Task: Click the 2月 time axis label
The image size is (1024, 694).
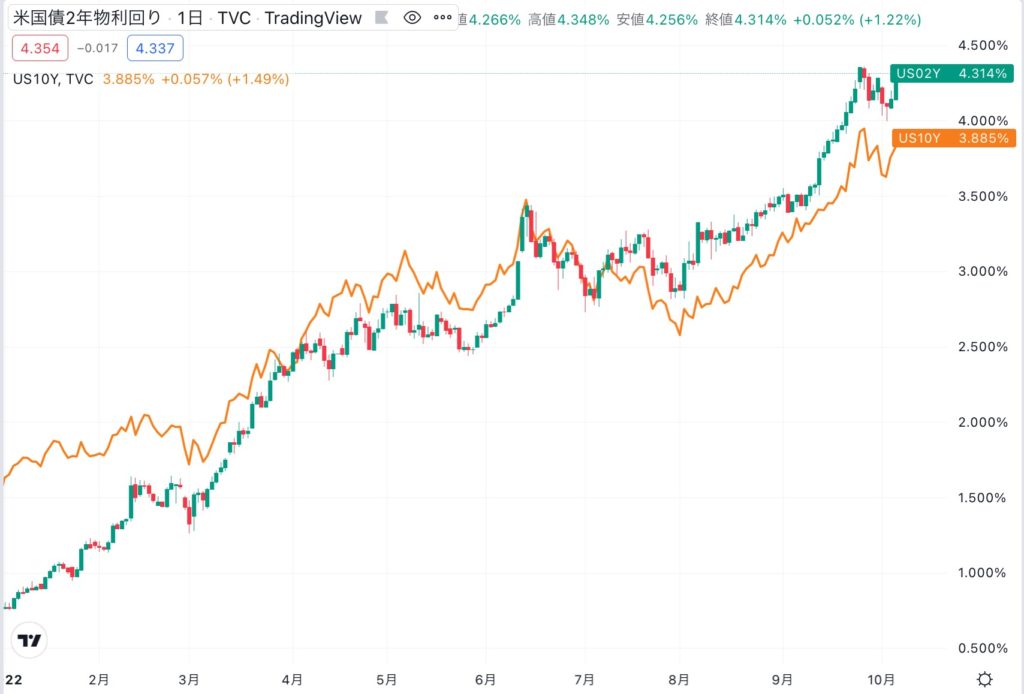Action: 98,679
